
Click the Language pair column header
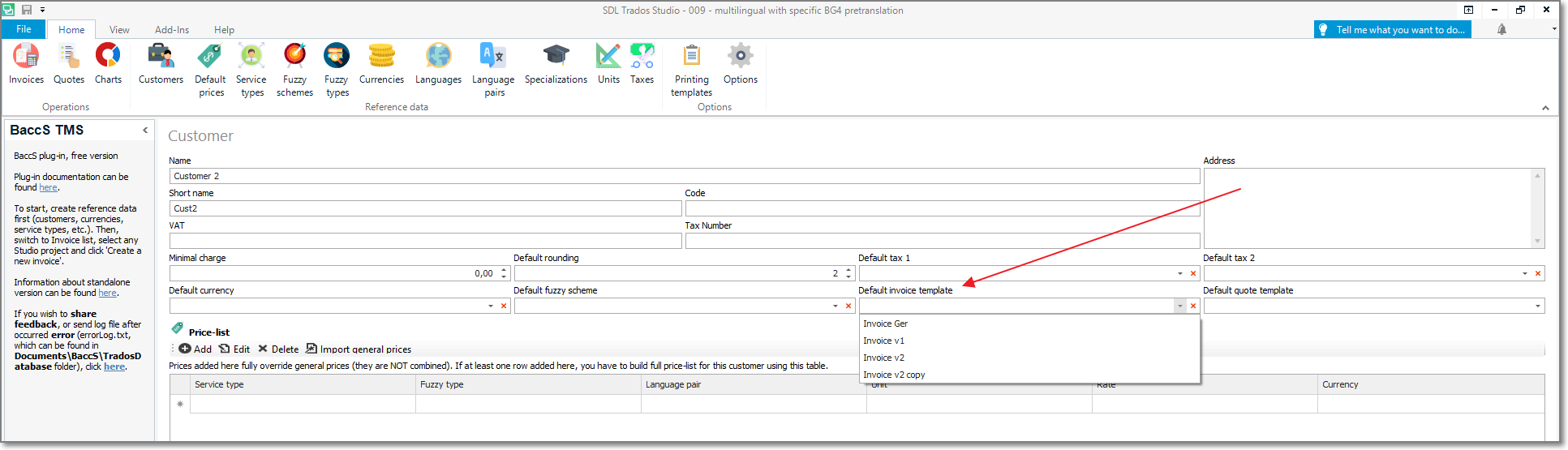pyautogui.click(x=754, y=384)
